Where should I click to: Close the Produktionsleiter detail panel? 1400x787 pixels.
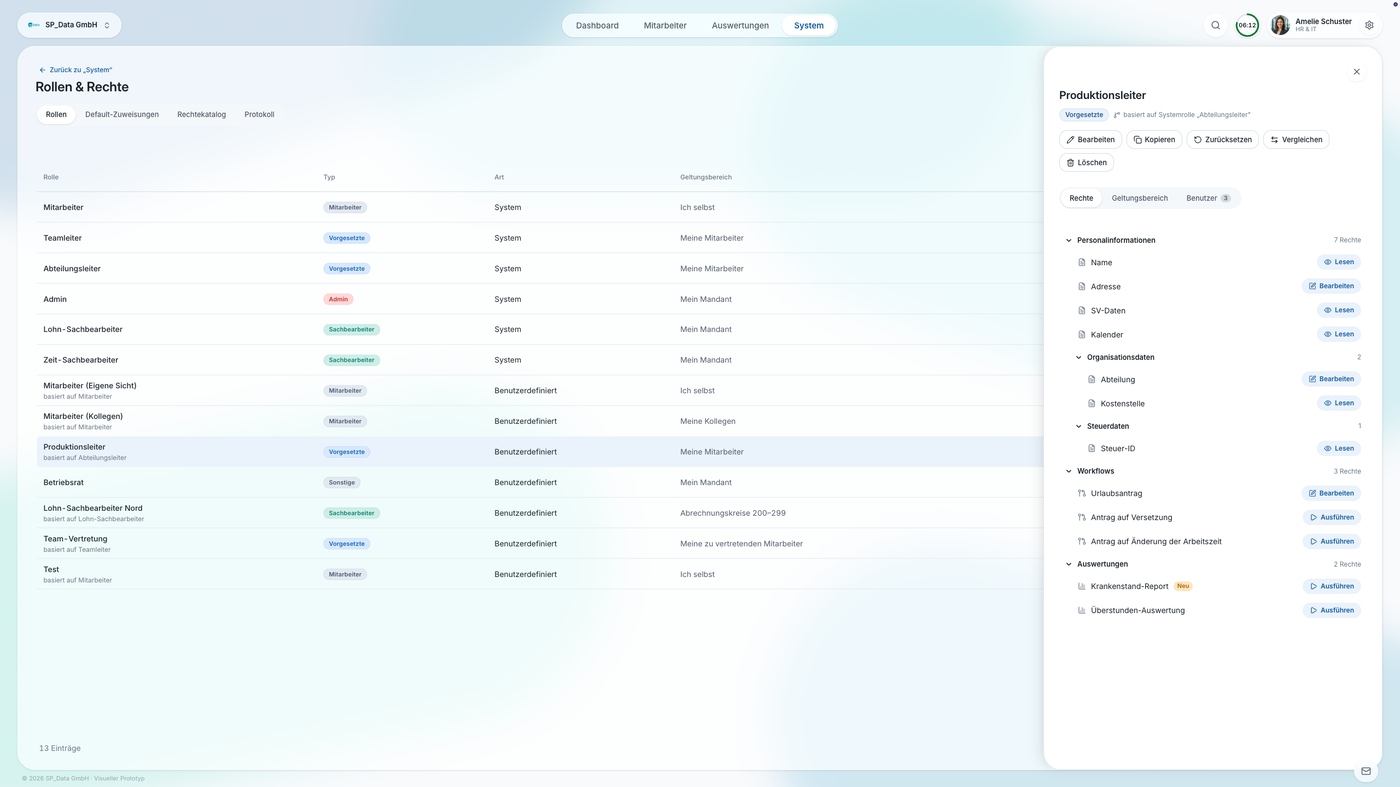pyautogui.click(x=1357, y=72)
